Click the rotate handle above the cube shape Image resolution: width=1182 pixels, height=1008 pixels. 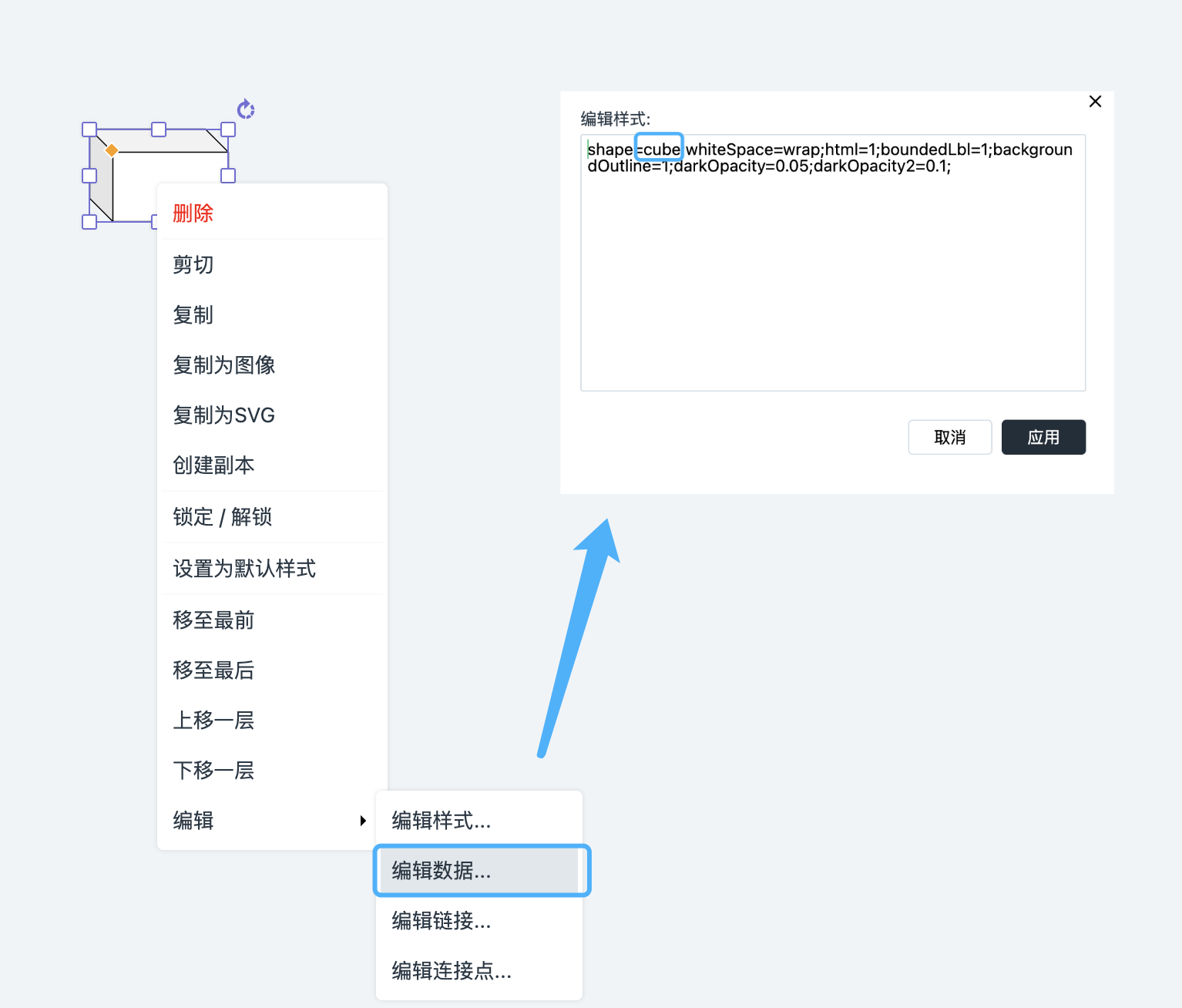246,109
